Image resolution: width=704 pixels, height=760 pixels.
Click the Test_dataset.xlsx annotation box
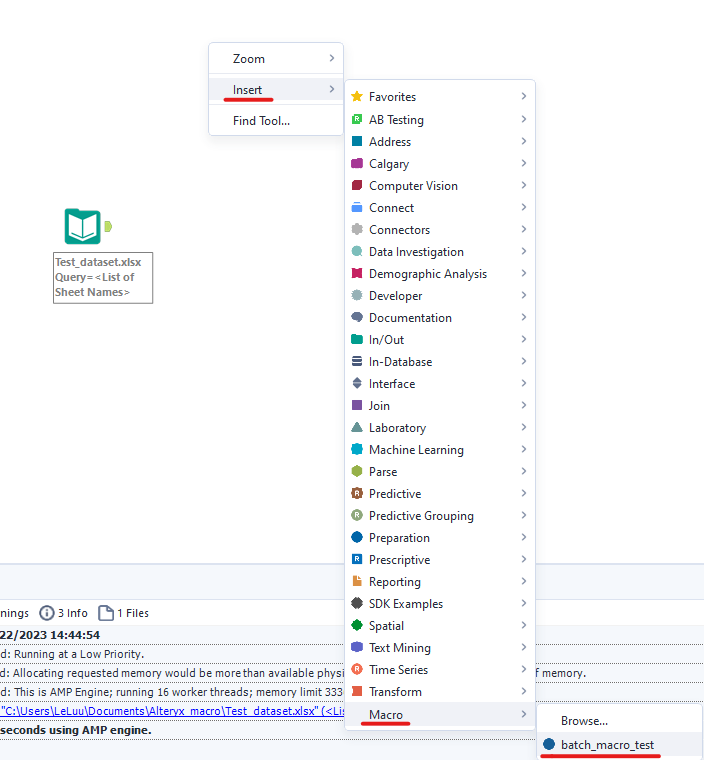click(x=103, y=278)
